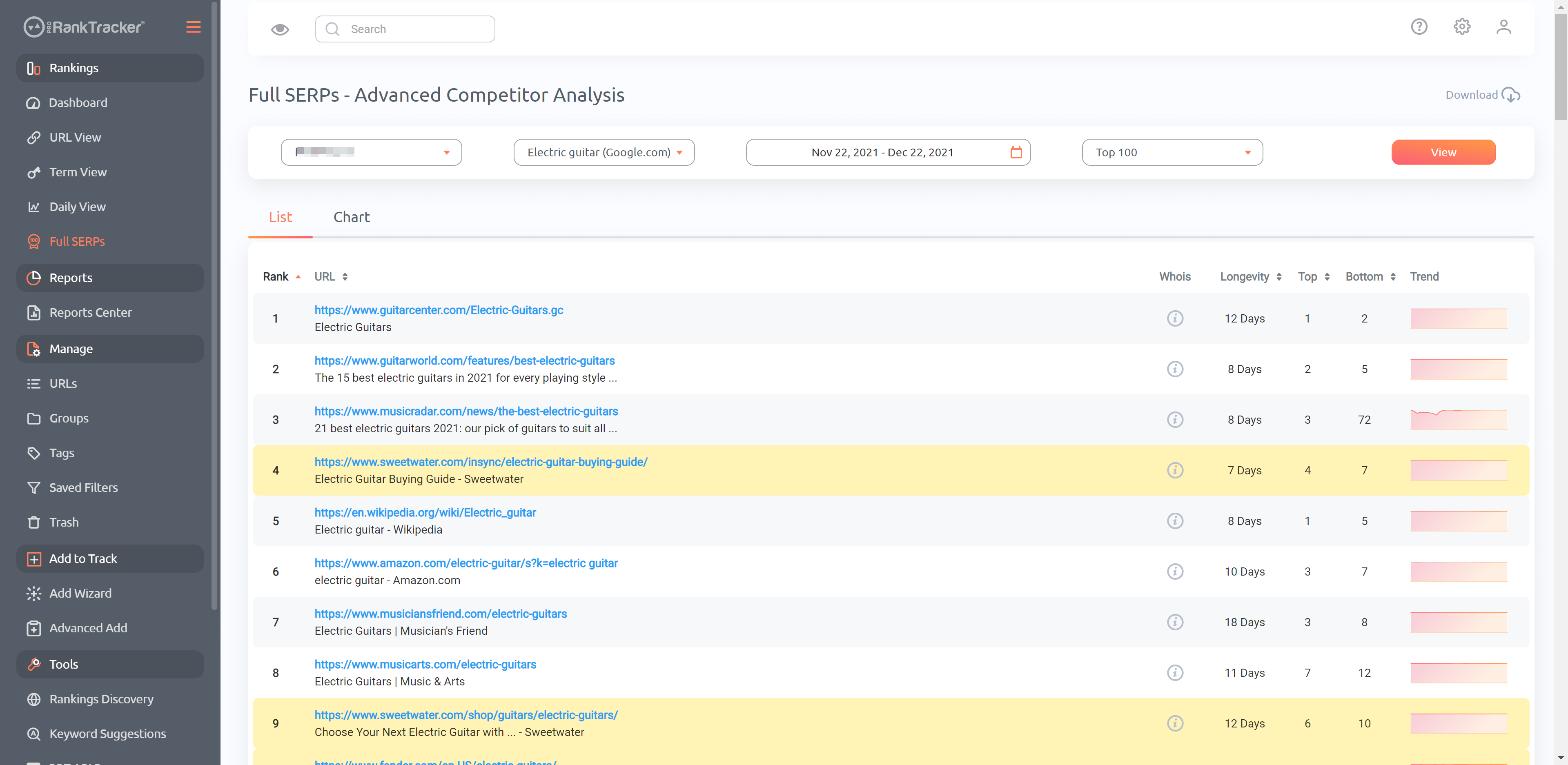
Task: Toggle the eye visibility icon in the top bar
Action: (280, 29)
